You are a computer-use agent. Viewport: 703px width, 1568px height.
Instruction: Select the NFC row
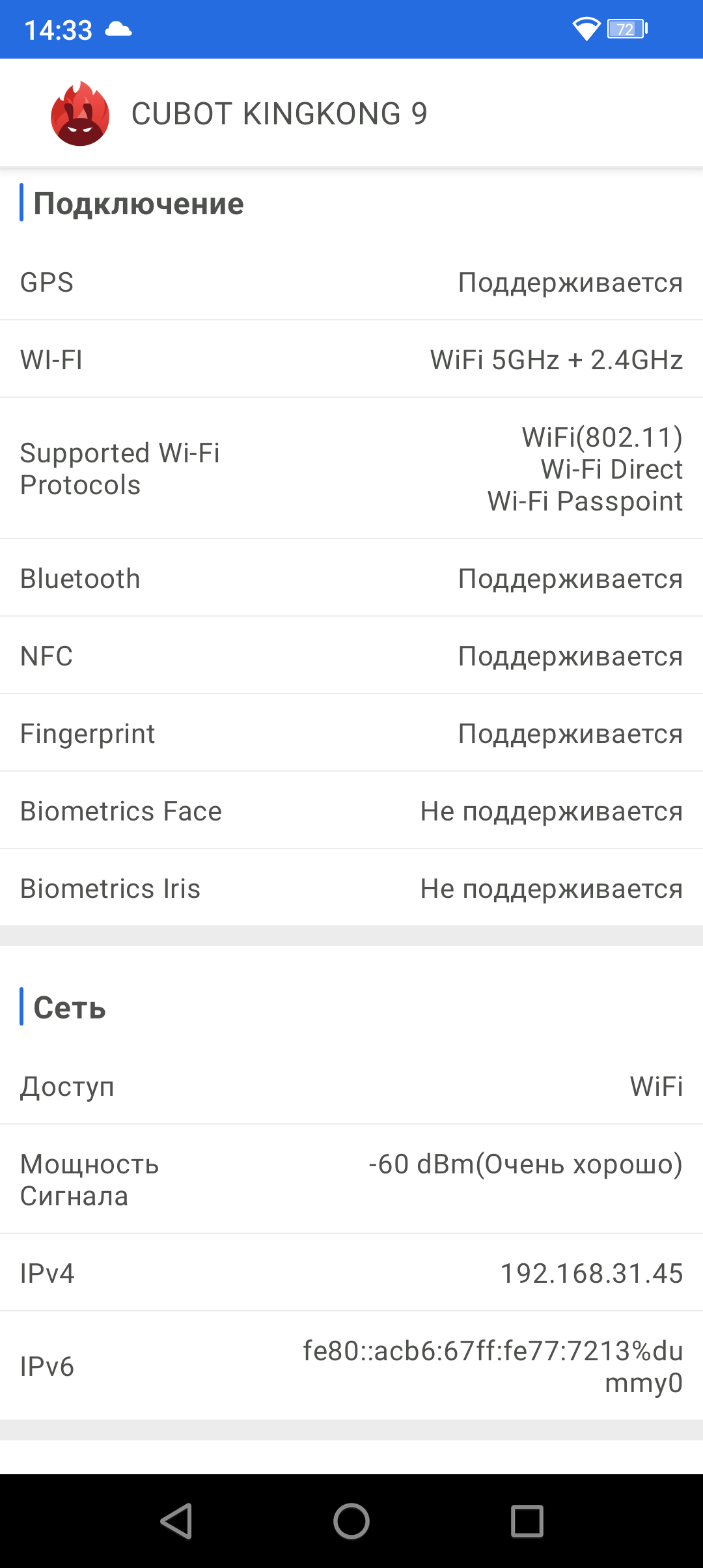[x=351, y=656]
